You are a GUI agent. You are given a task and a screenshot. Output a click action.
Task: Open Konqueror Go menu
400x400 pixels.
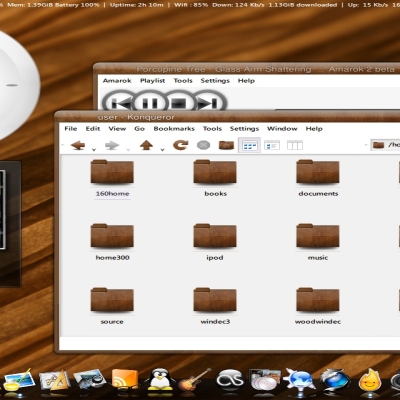tap(139, 129)
